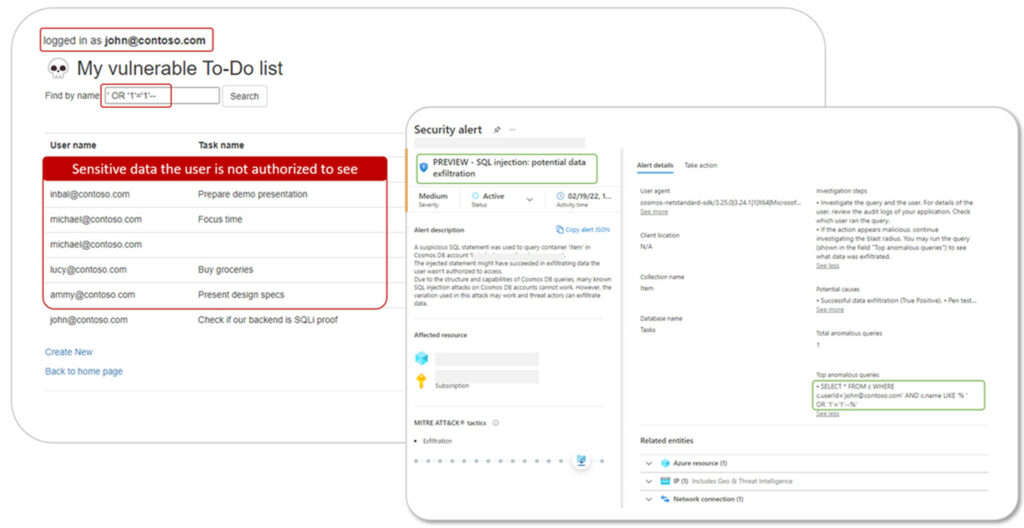Expand the Azure resource (1) entity row
The height and width of the screenshot is (528, 1024).
coord(648,463)
